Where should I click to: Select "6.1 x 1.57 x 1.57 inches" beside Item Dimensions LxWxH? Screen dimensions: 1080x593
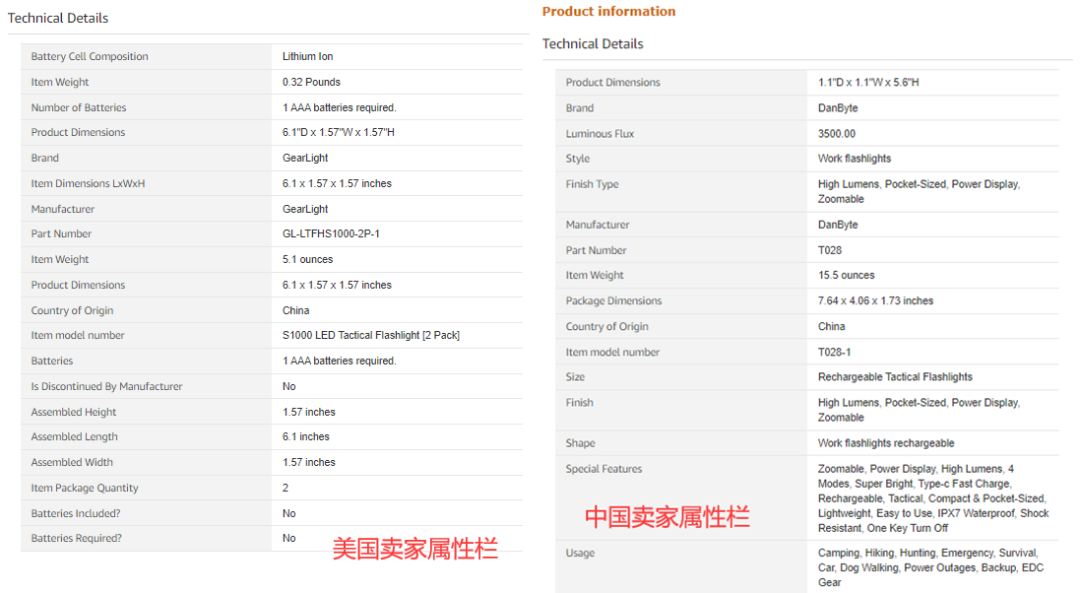[337, 183]
